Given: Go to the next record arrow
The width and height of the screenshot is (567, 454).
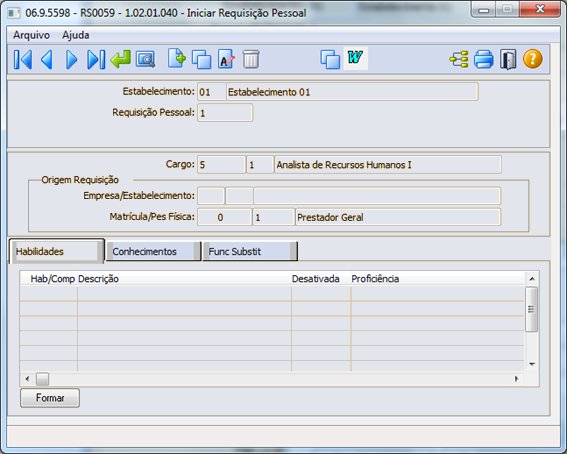Looking at the screenshot, I should pos(72,59).
